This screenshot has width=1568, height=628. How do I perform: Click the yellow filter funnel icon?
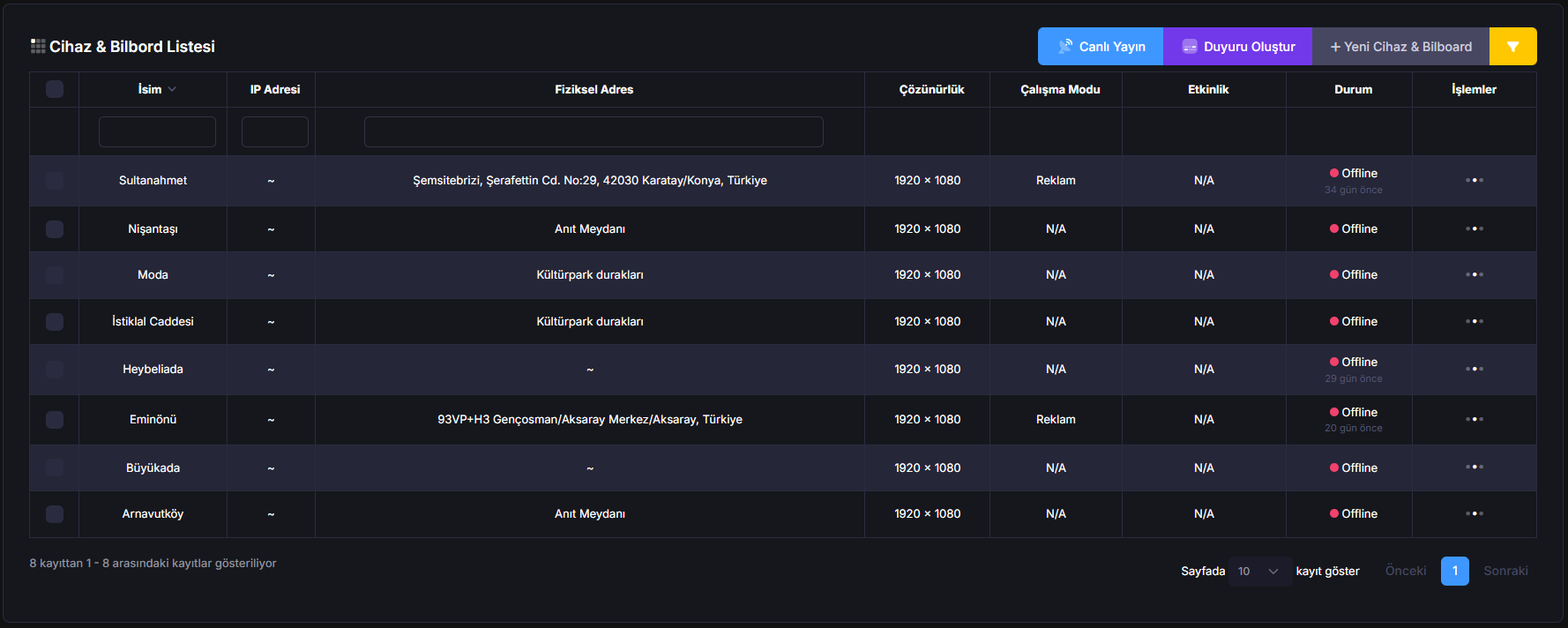click(1512, 47)
